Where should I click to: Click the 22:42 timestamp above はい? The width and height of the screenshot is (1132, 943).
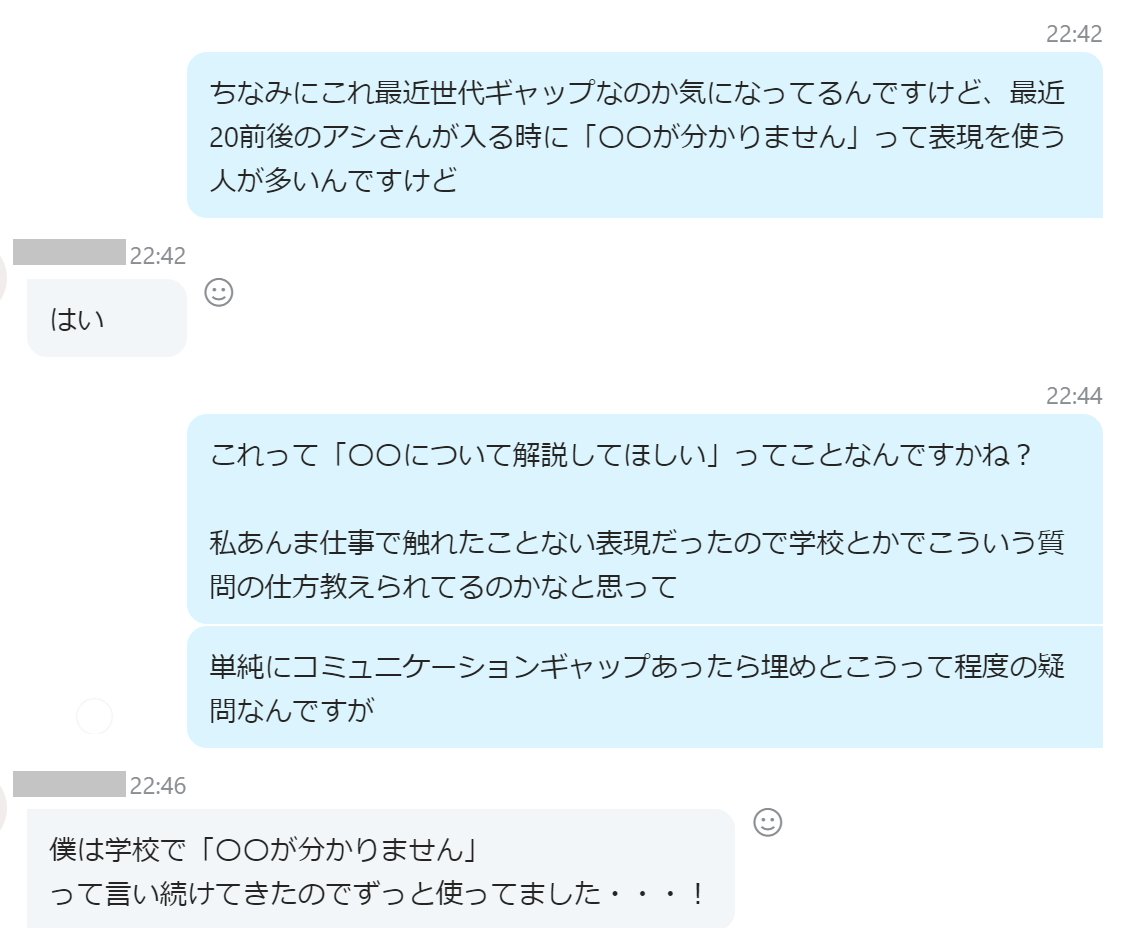coord(157,255)
